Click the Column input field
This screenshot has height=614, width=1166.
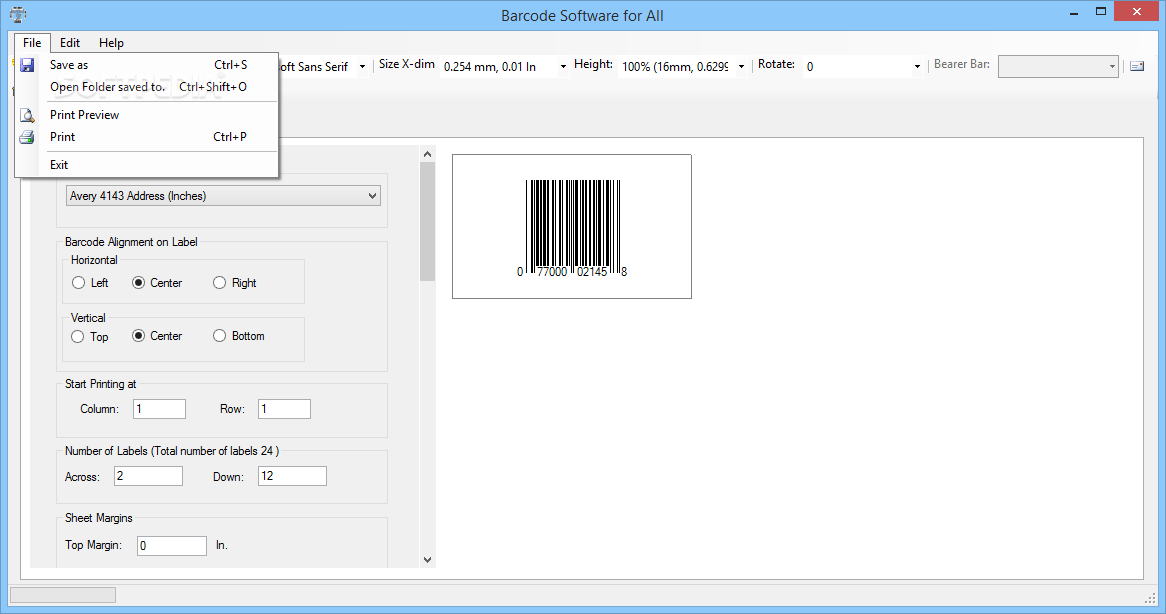(160, 409)
